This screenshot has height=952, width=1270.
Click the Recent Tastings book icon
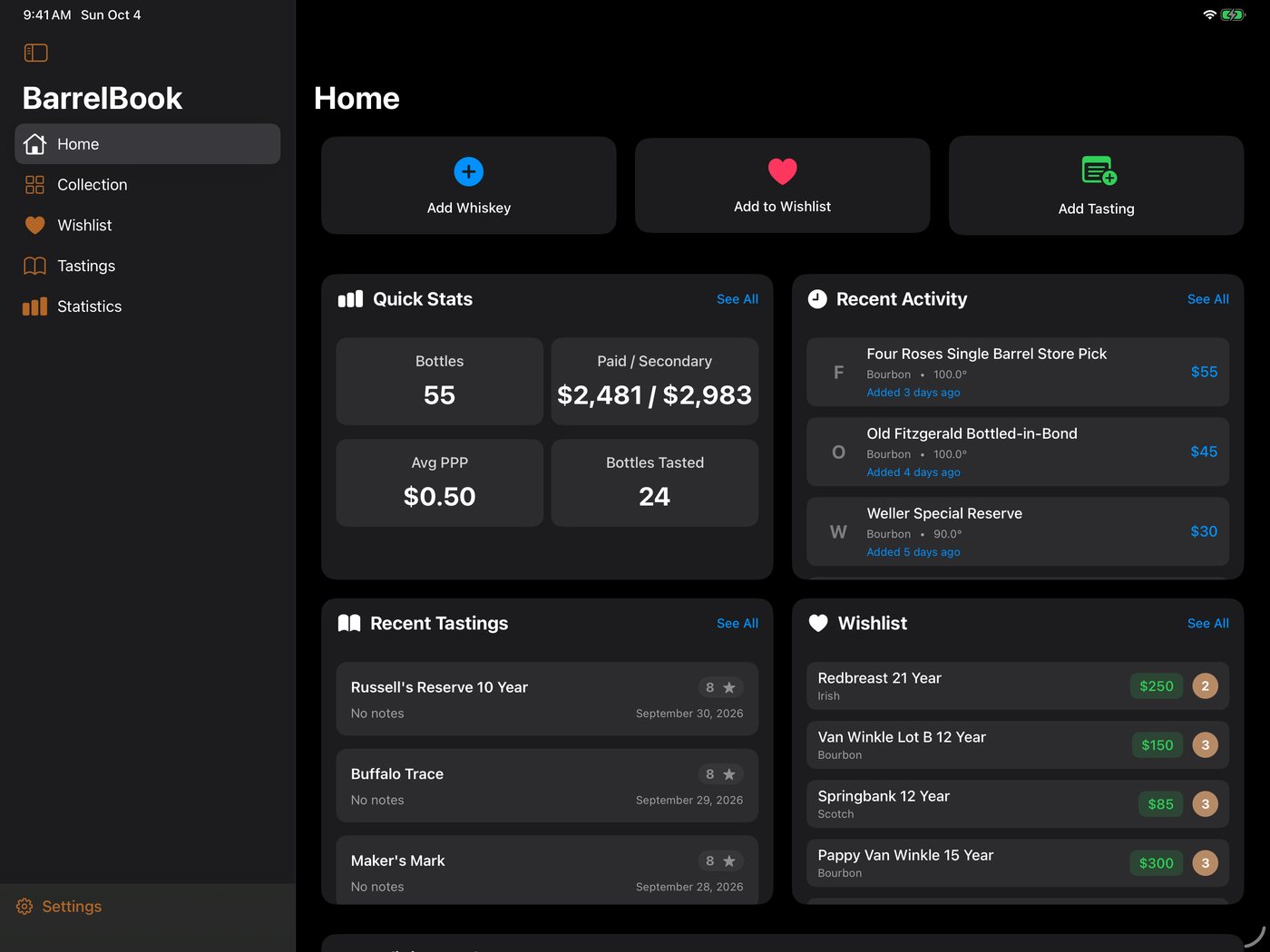click(349, 623)
